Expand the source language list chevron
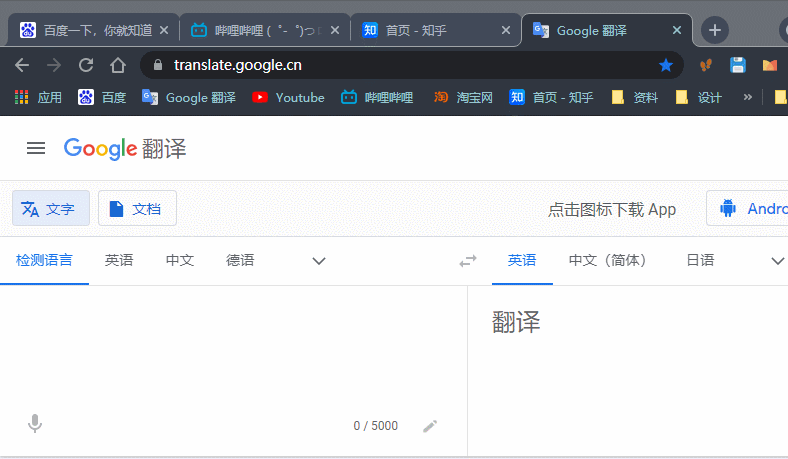The width and height of the screenshot is (788, 459). tap(319, 261)
